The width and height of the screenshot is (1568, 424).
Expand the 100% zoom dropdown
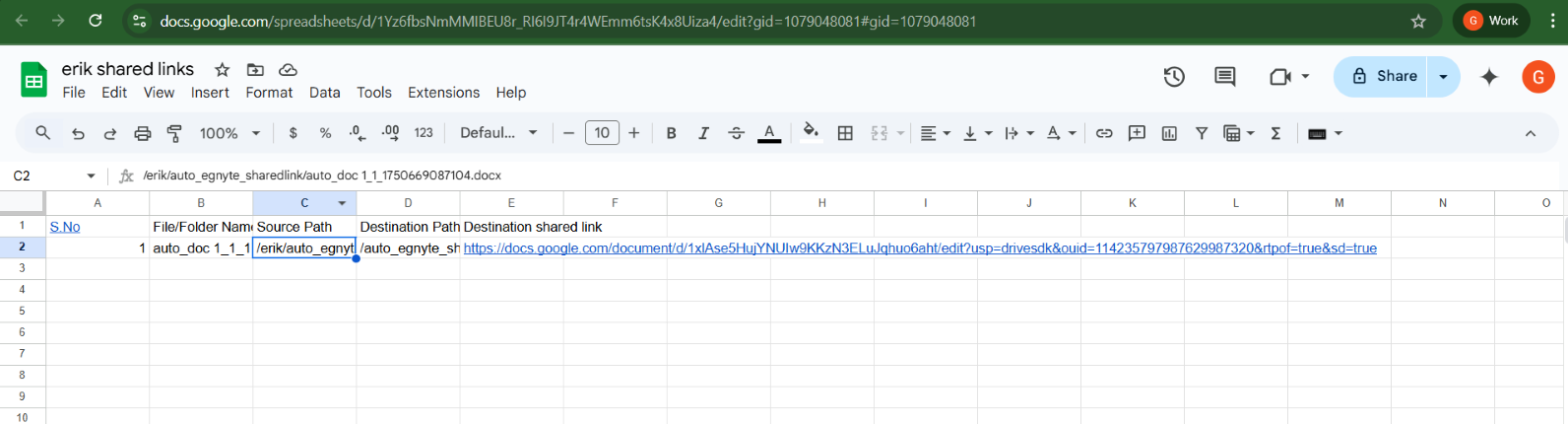pos(229,133)
